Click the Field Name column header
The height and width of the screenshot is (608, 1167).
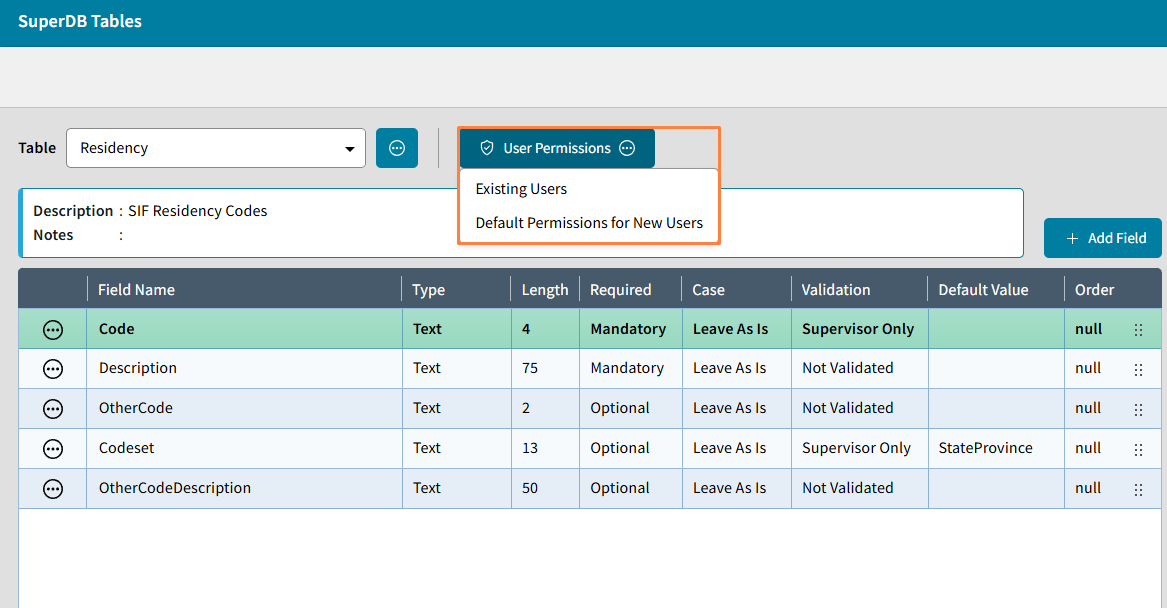[136, 289]
